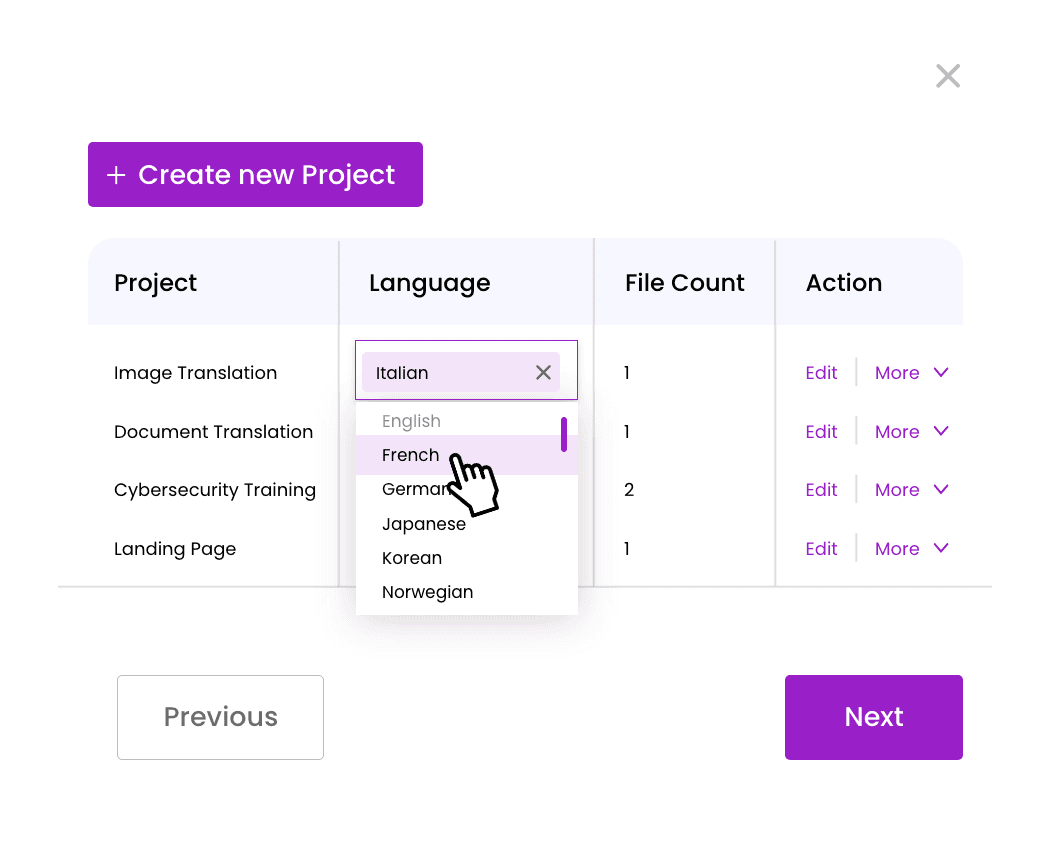This screenshot has width=1050, height=864.
Task: Open More options for Cybersecurity Training
Action: click(898, 489)
